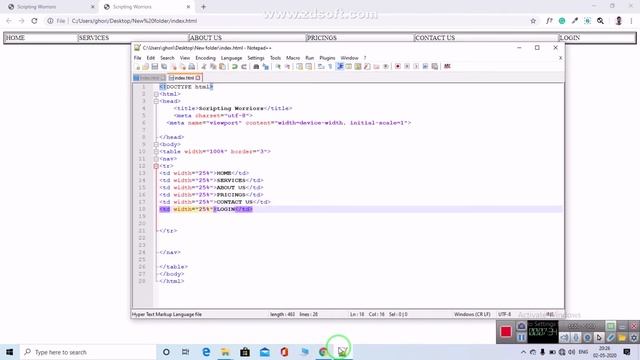
Task: Paste from clipboard via toolbar icon
Action: [x=222, y=67]
